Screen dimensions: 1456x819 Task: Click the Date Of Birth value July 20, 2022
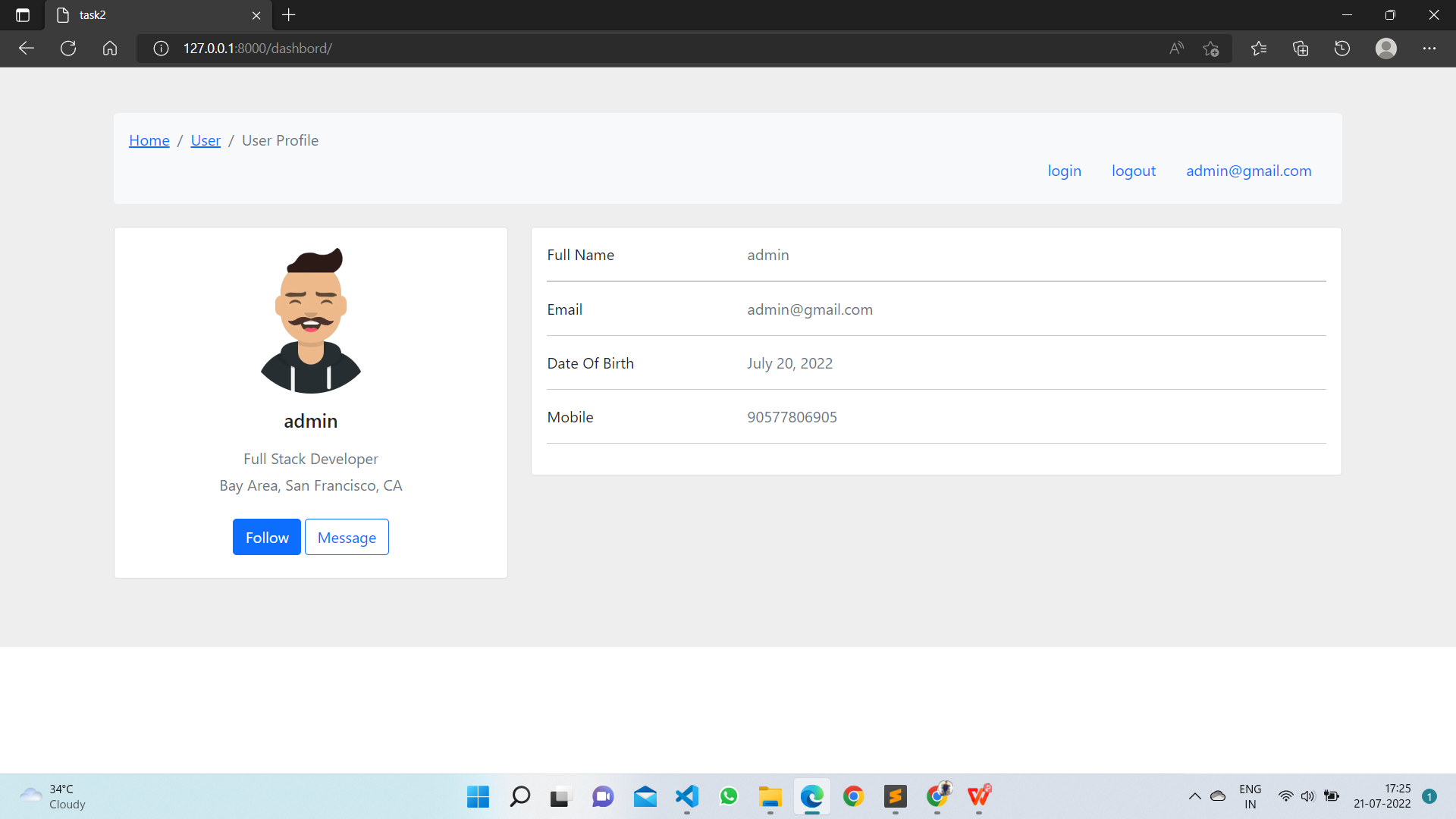(x=790, y=363)
